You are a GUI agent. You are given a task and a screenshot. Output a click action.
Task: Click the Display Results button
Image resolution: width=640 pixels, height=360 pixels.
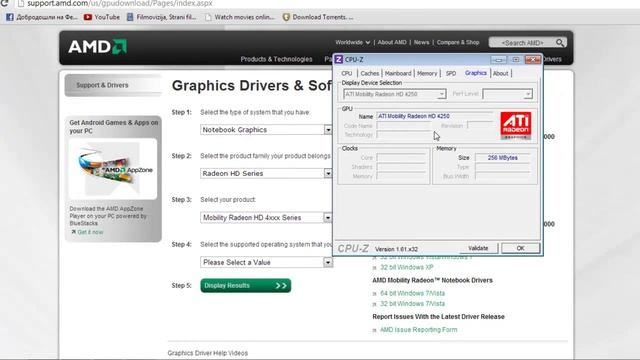(246, 286)
